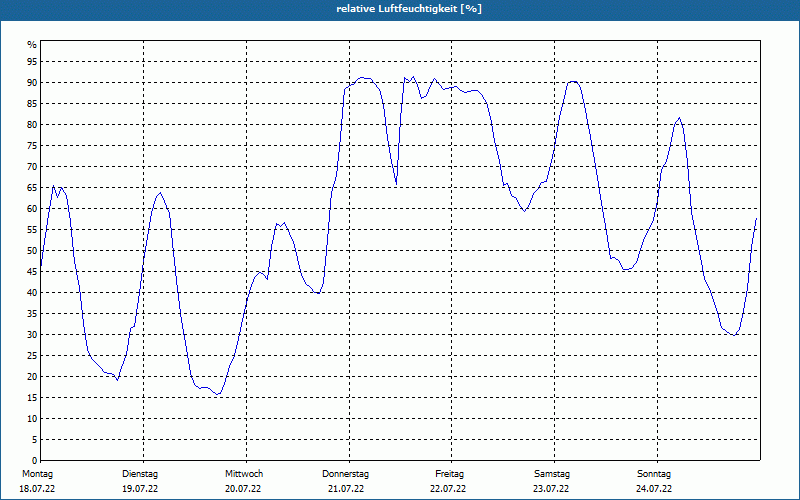800x500 pixels.
Task: Click the 'Dienstag' day label
Action: [x=140, y=474]
